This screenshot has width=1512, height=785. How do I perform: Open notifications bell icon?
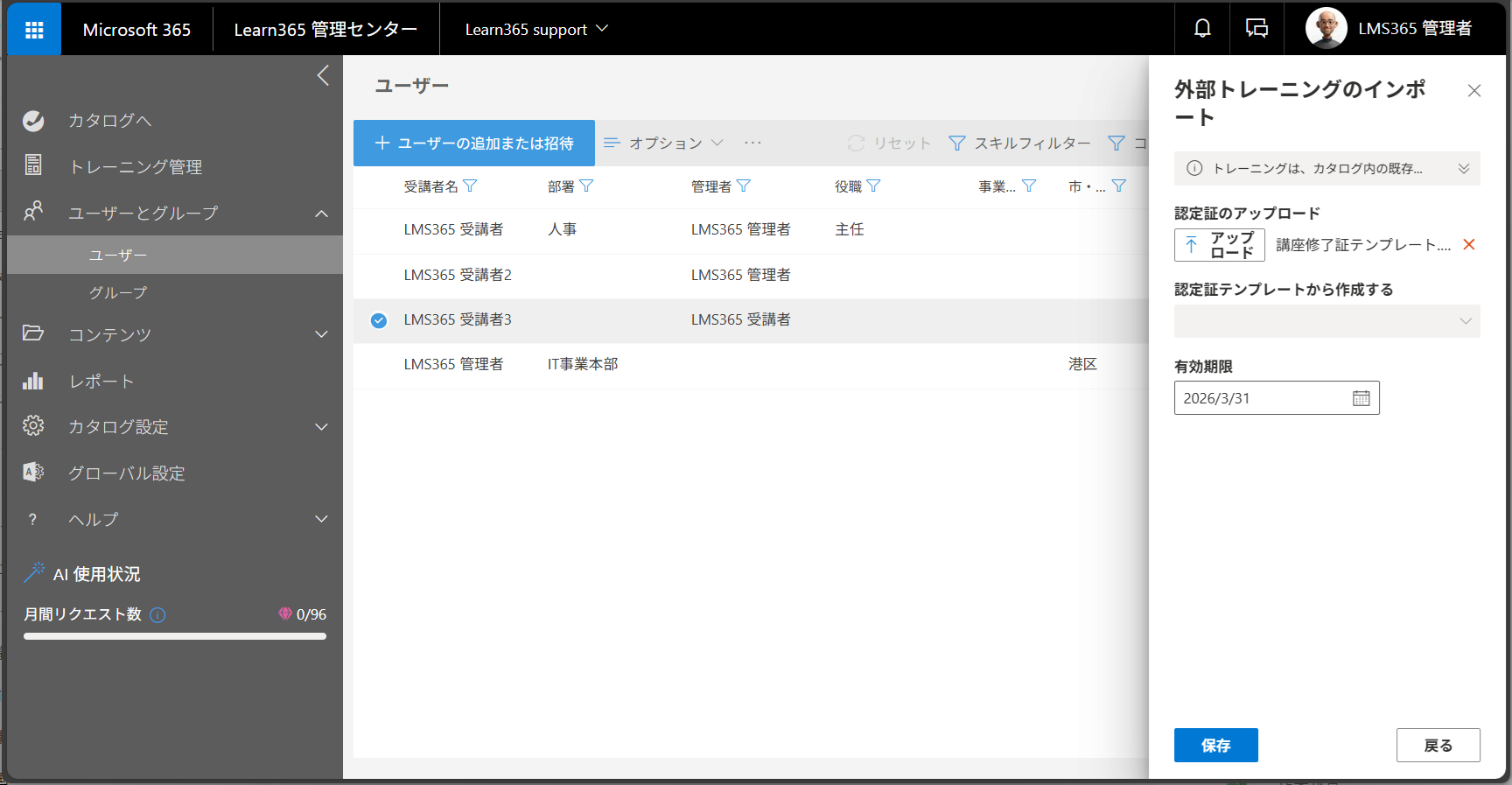(x=1202, y=29)
